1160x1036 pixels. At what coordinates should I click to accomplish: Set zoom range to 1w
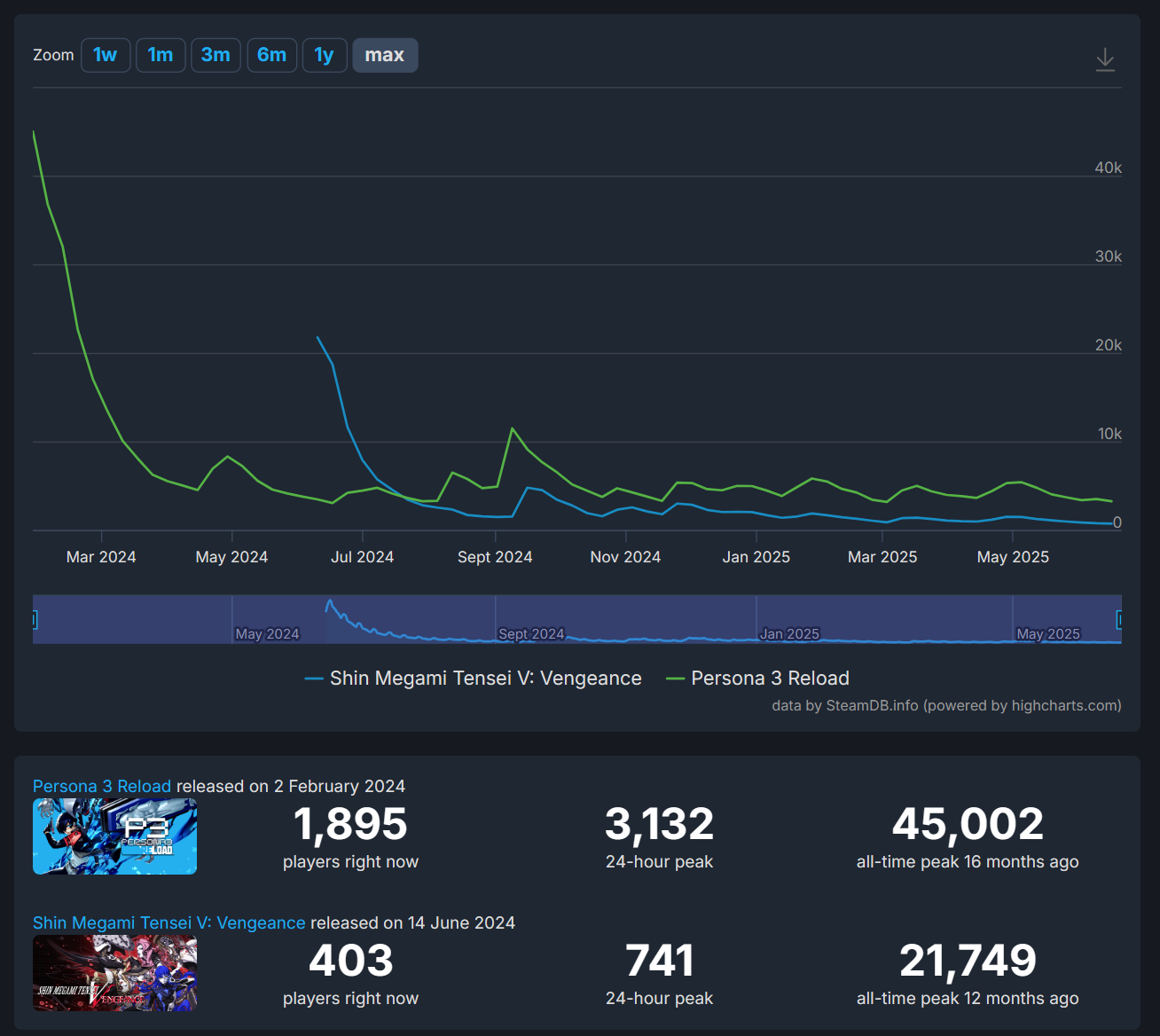tap(106, 55)
